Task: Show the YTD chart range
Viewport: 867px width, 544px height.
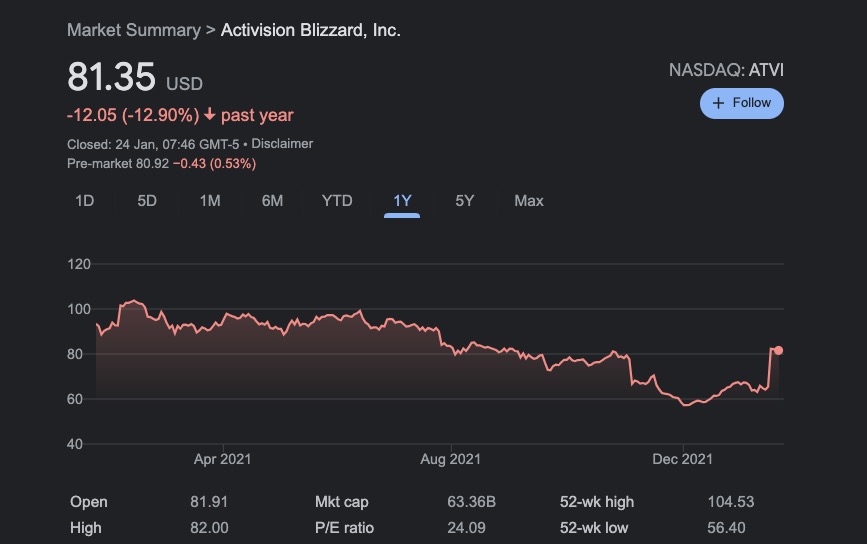Action: 337,201
